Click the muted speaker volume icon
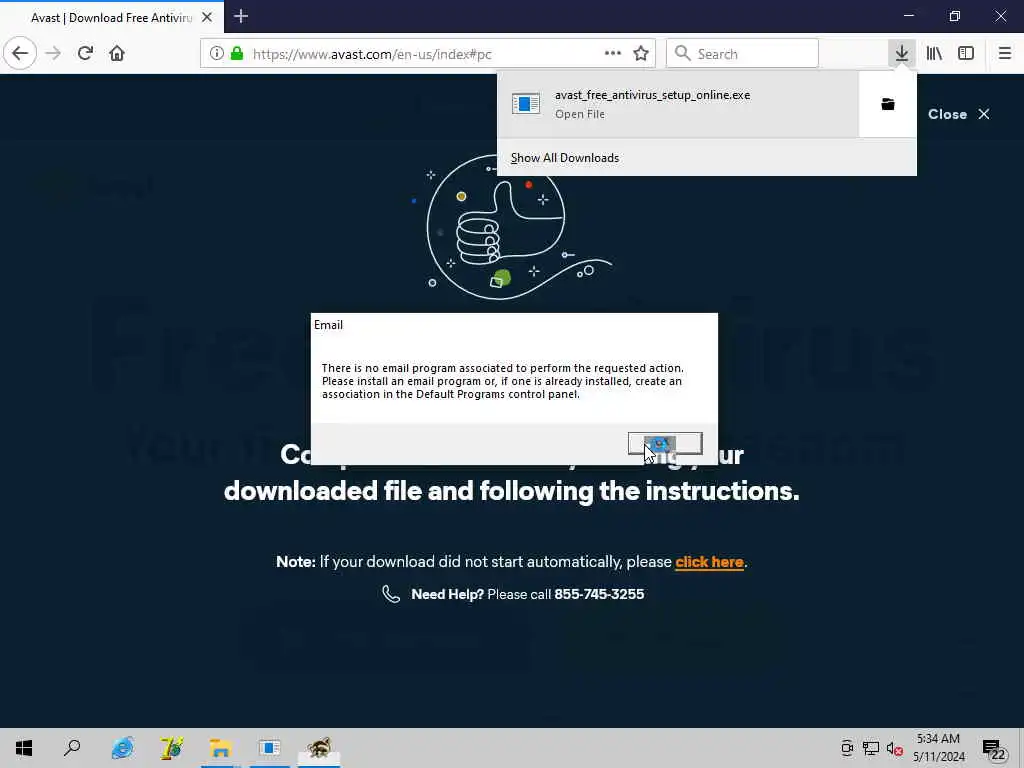This screenshot has width=1024, height=768. 895,748
